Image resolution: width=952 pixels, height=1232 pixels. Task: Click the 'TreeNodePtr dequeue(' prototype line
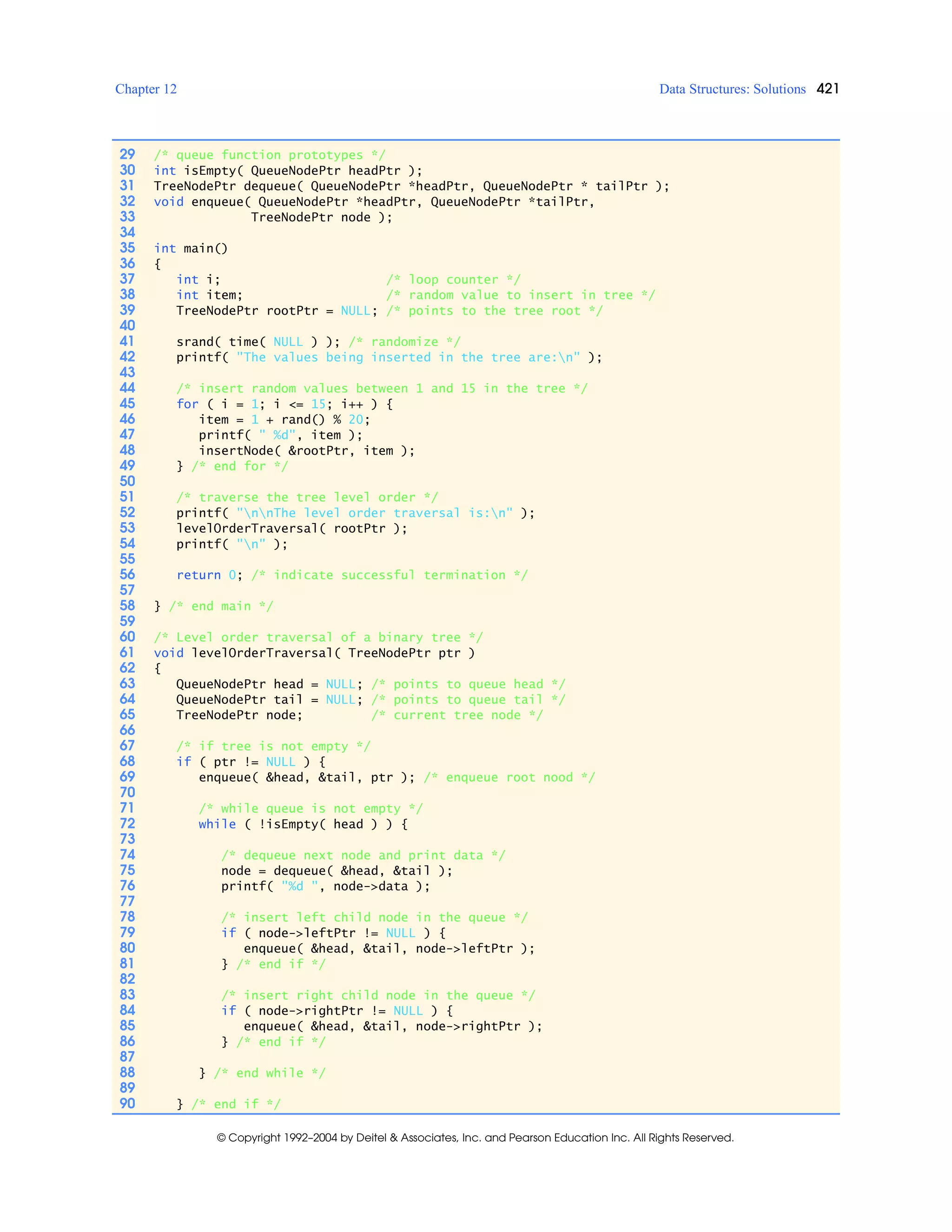tap(412, 186)
